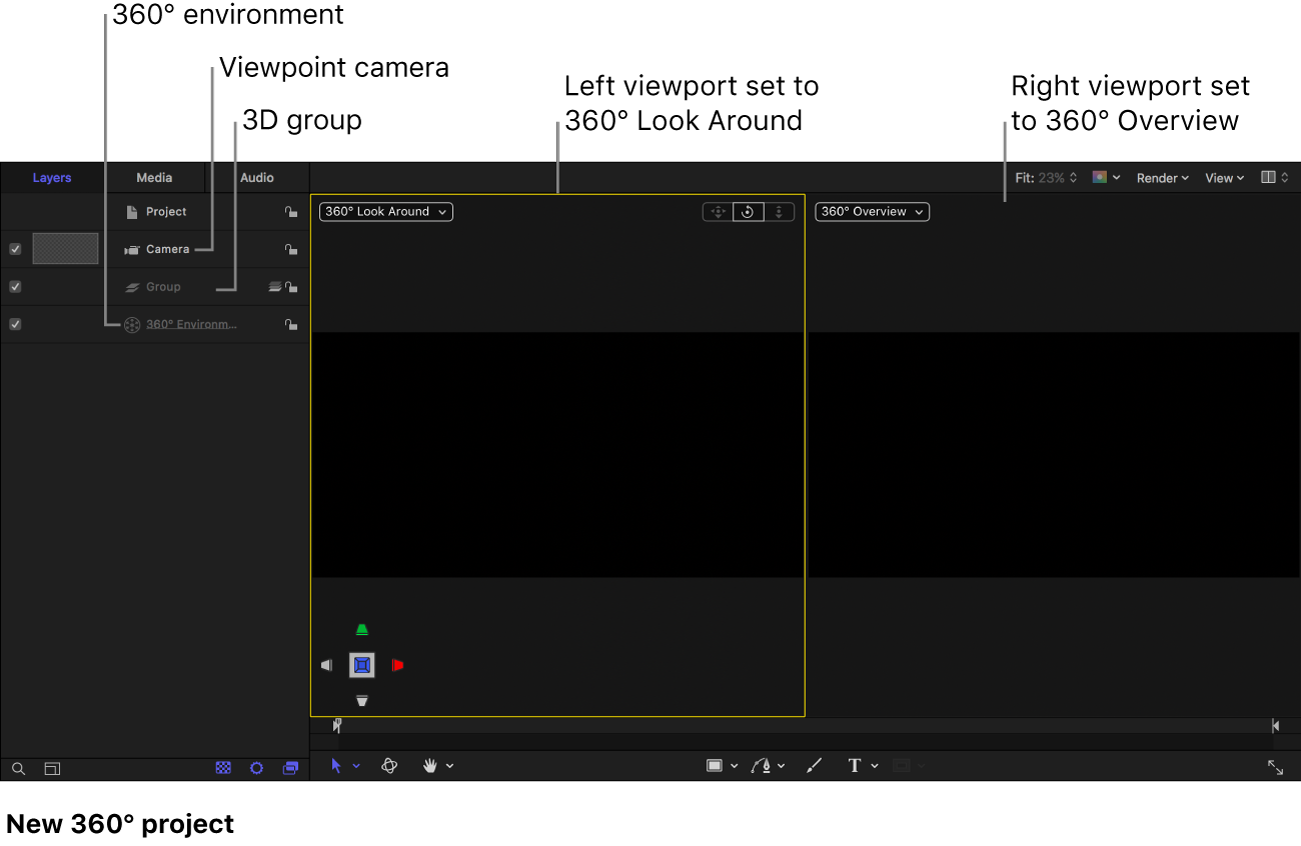Uncheck the Camera layer checkbox
This screenshot has height=846, width=1301.
click(15, 249)
